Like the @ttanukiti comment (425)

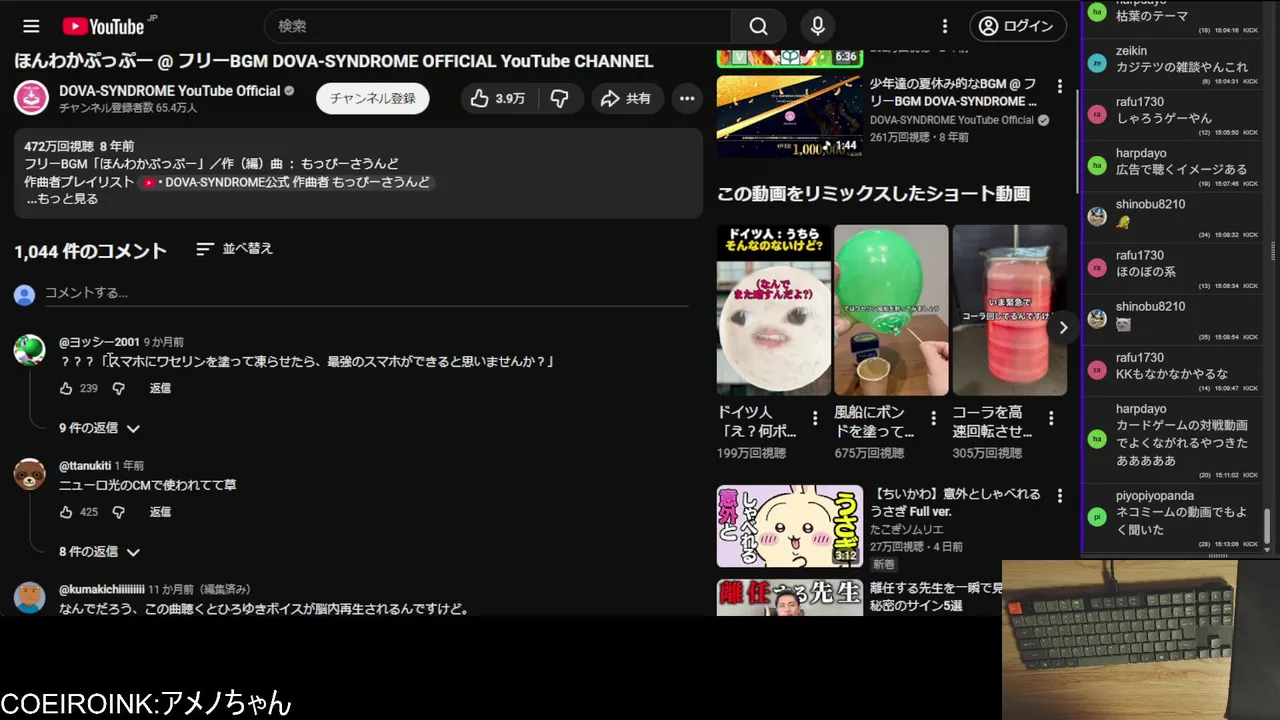(66, 512)
